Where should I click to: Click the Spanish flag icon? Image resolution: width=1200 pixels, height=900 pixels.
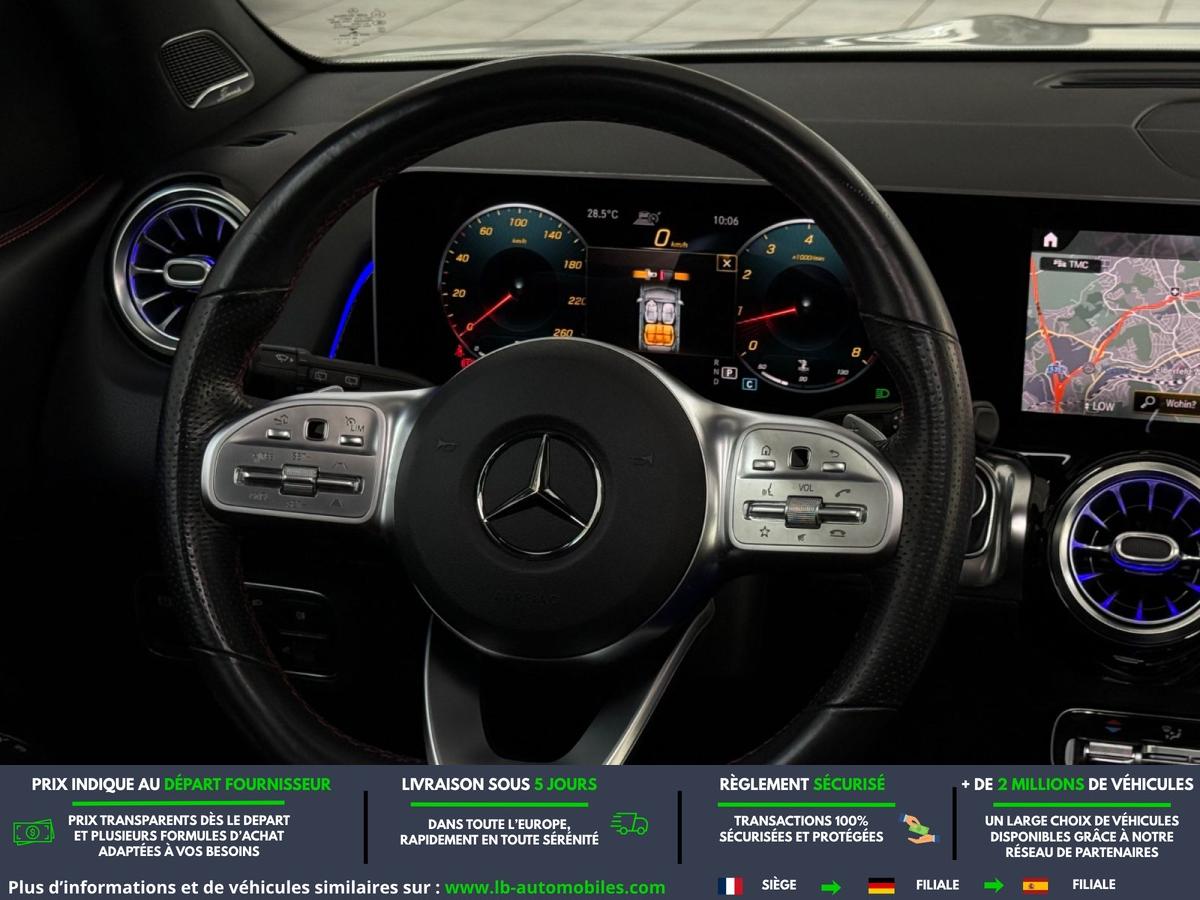(1035, 885)
